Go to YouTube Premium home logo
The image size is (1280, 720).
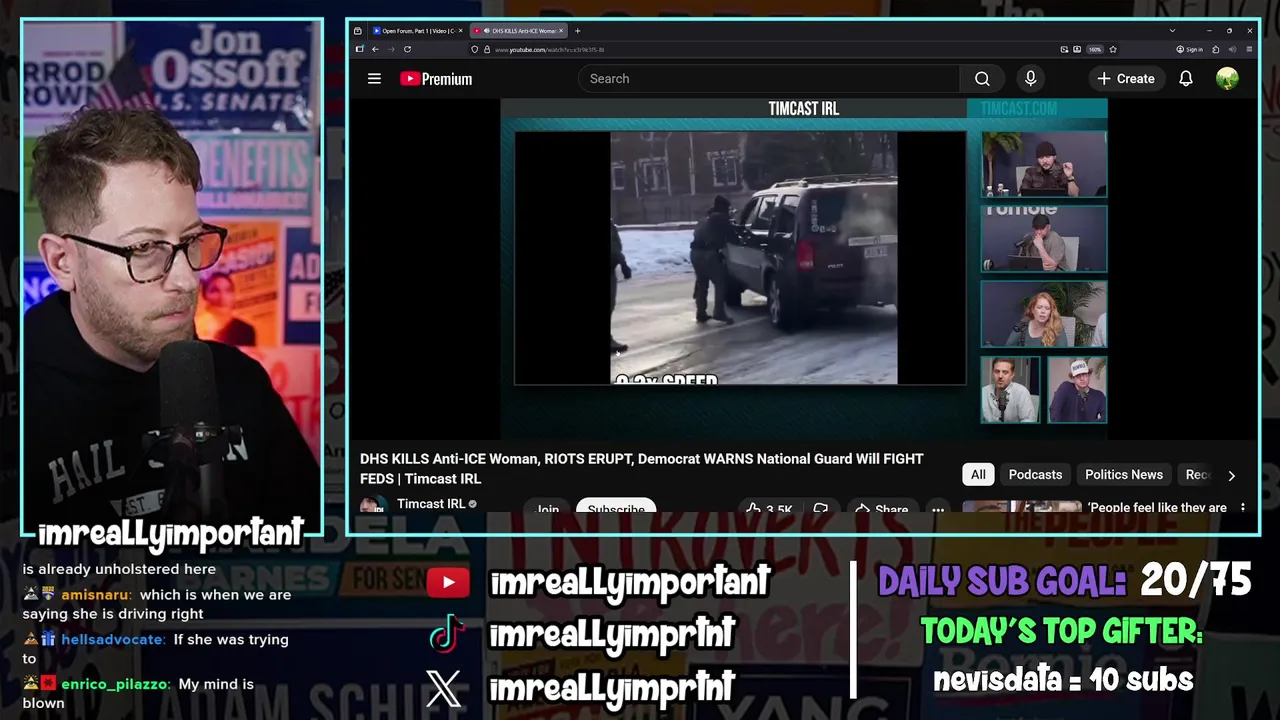[436, 79]
